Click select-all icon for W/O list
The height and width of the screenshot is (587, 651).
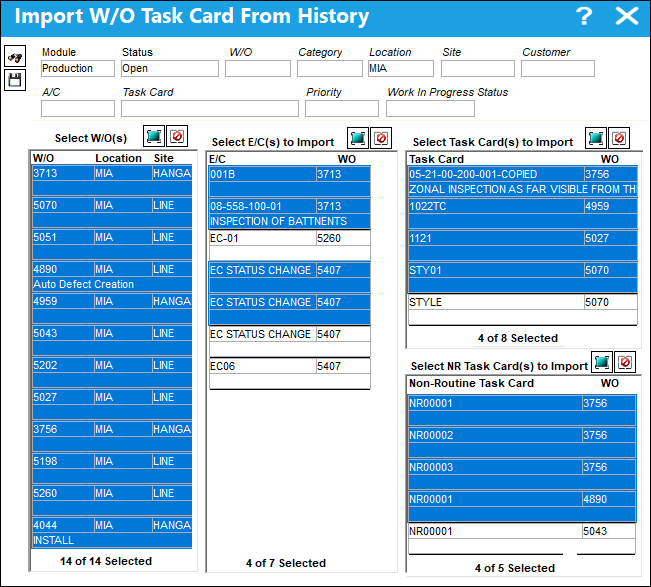[154, 136]
